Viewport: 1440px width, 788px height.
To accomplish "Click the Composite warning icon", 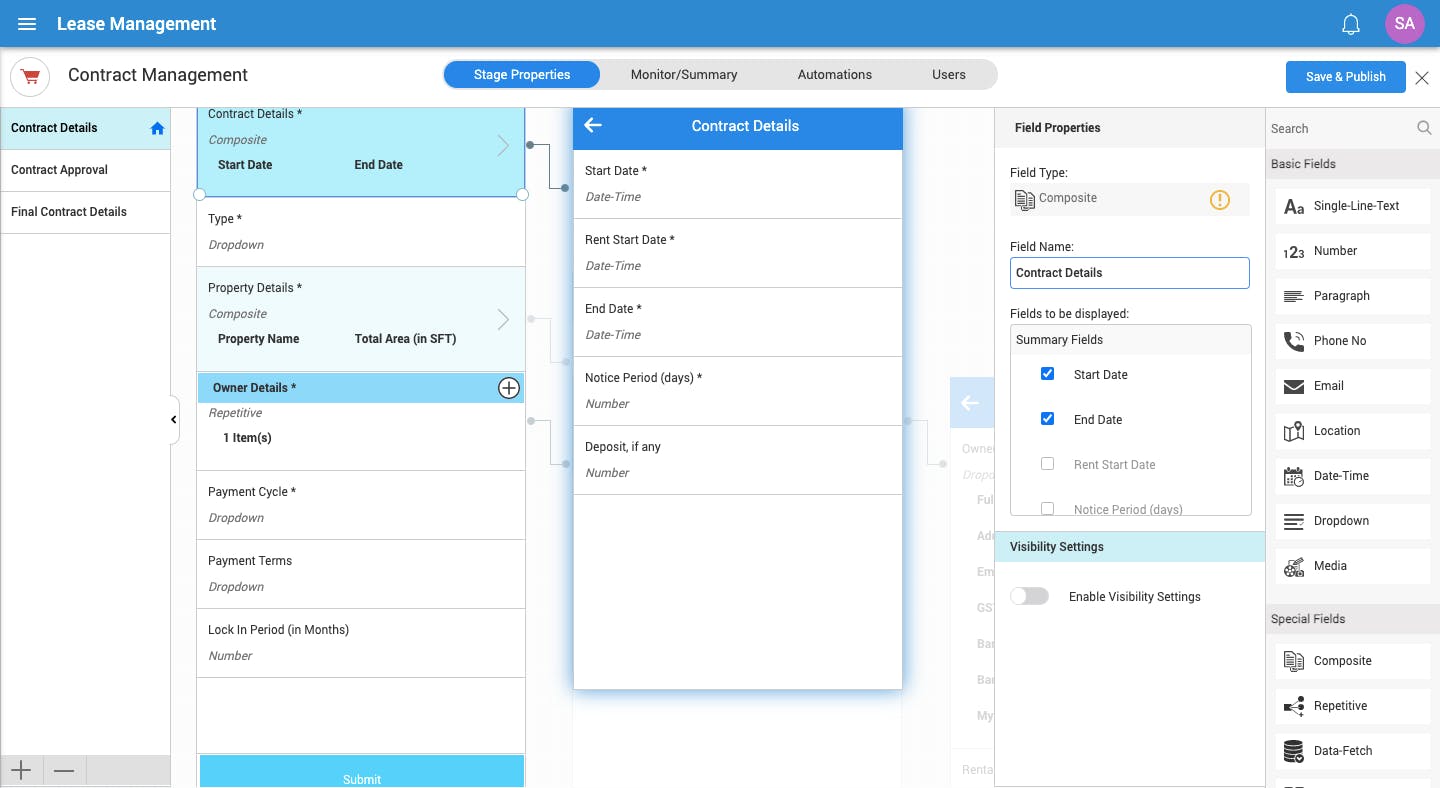I will [x=1220, y=199].
